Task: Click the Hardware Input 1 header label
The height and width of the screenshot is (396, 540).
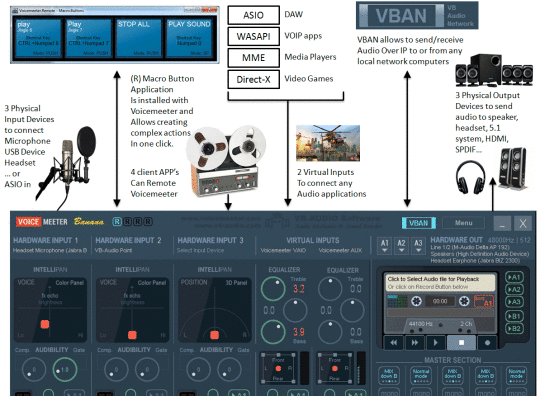Action: click(x=45, y=240)
